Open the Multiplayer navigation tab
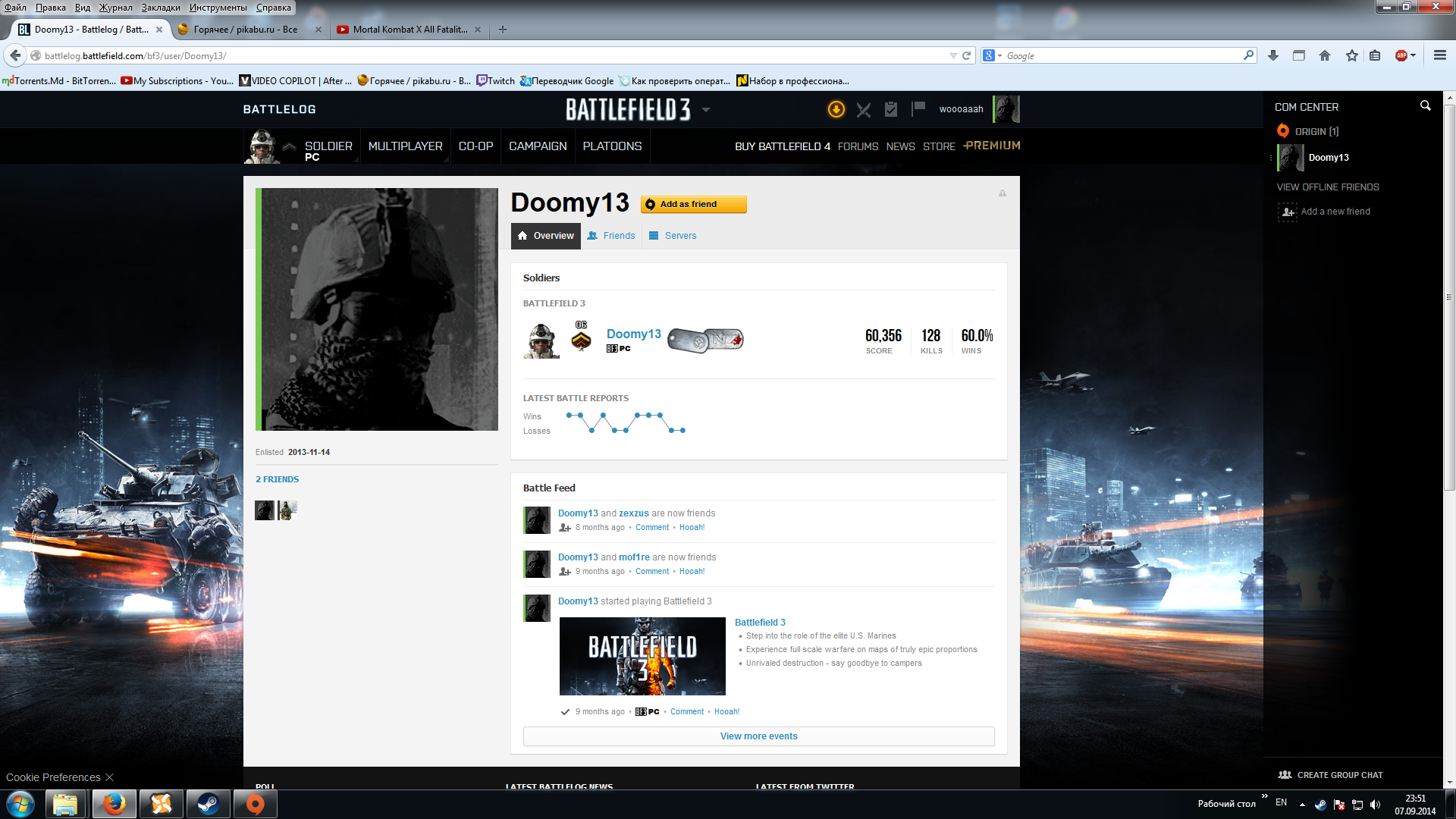The width and height of the screenshot is (1456, 819). tap(405, 146)
